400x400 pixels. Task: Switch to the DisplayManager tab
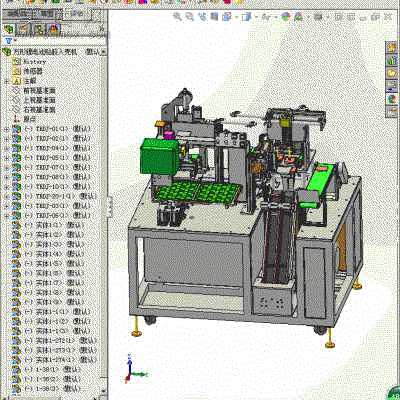pyautogui.click(x=53, y=29)
